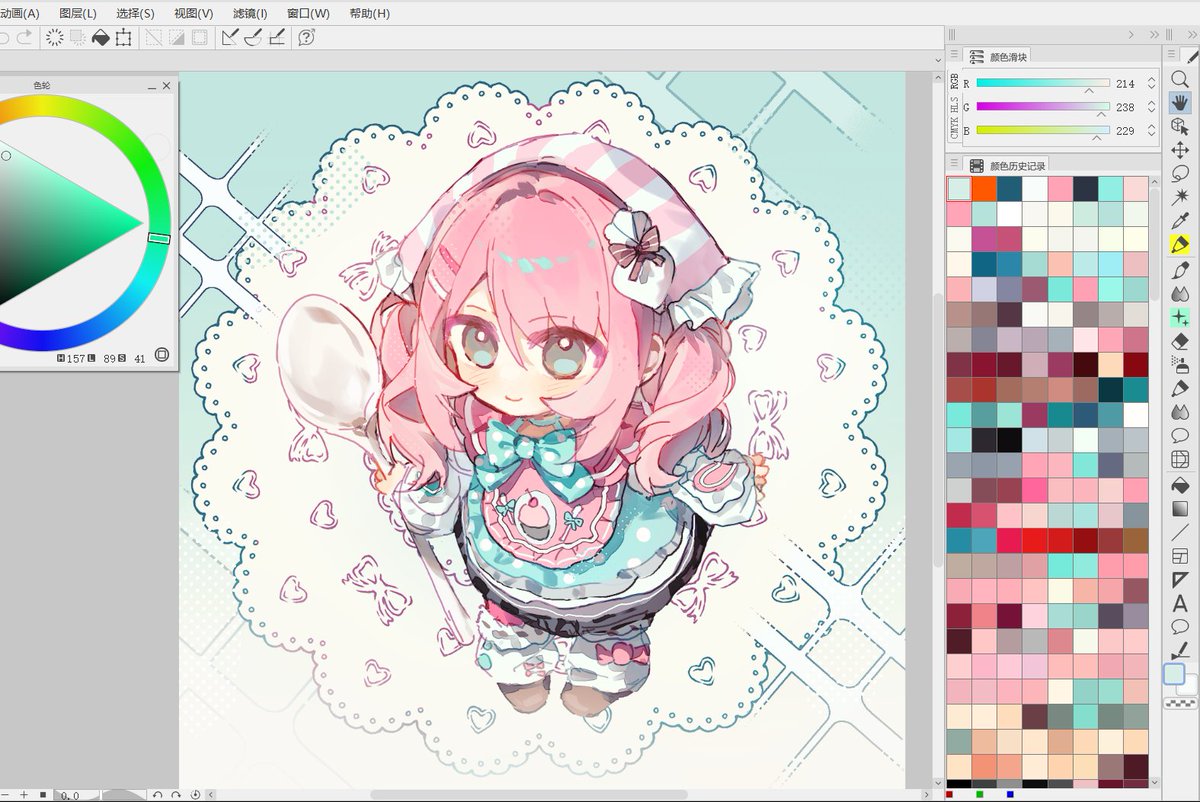The image size is (1200, 802).
Task: Click the R color slider bar
Action: pos(1043,83)
